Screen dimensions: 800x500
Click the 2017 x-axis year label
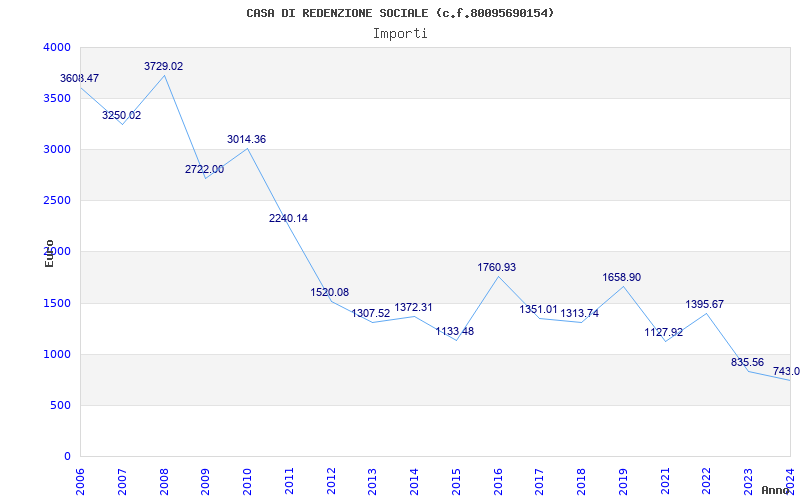tap(540, 481)
